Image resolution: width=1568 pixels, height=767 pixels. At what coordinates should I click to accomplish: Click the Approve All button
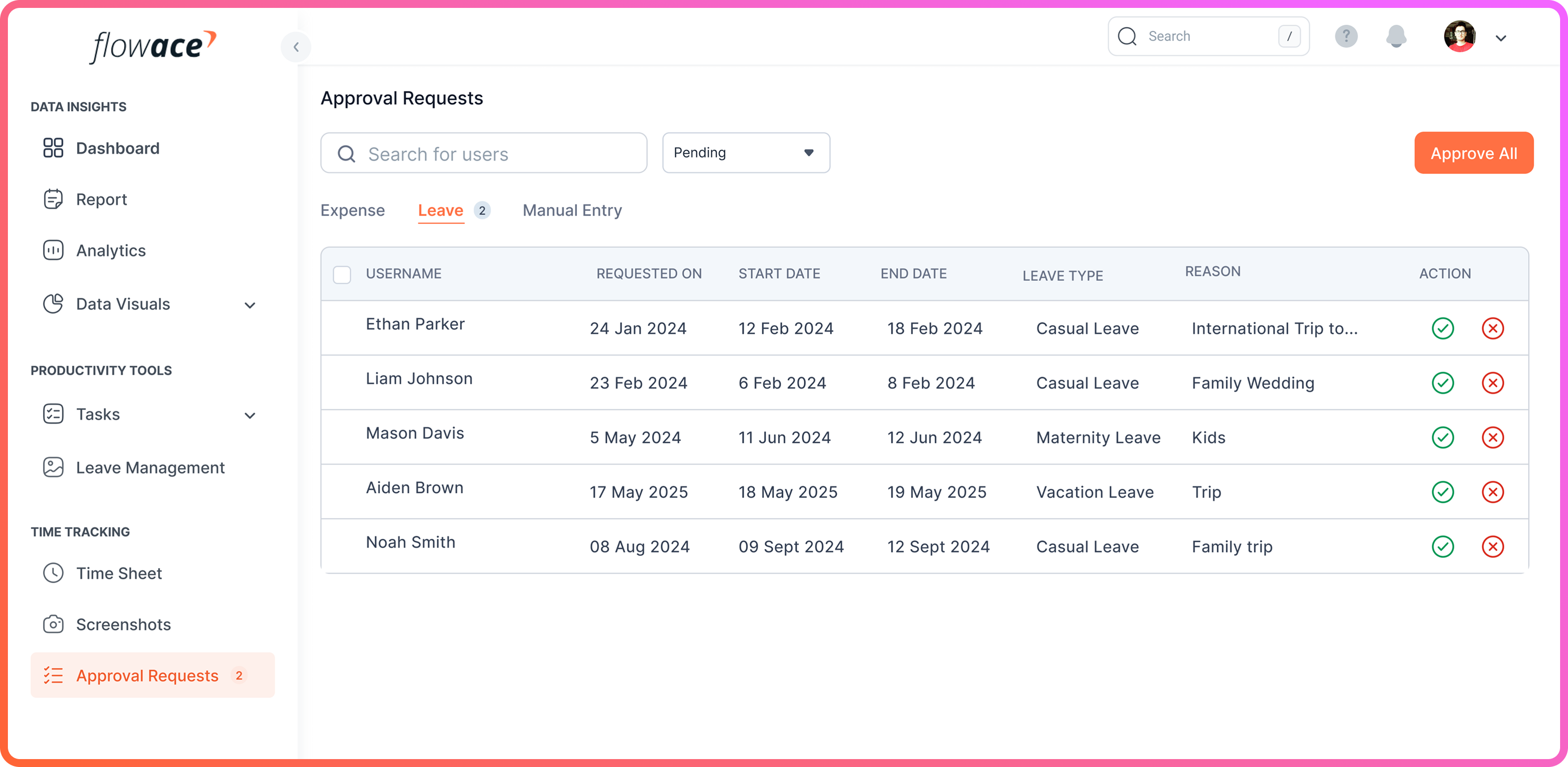coord(1473,153)
